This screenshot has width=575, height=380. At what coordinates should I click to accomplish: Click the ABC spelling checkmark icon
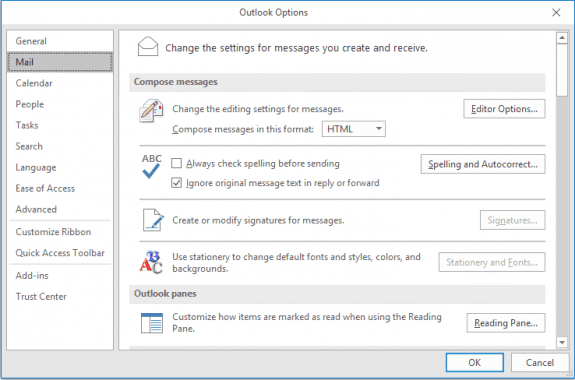pos(151,166)
